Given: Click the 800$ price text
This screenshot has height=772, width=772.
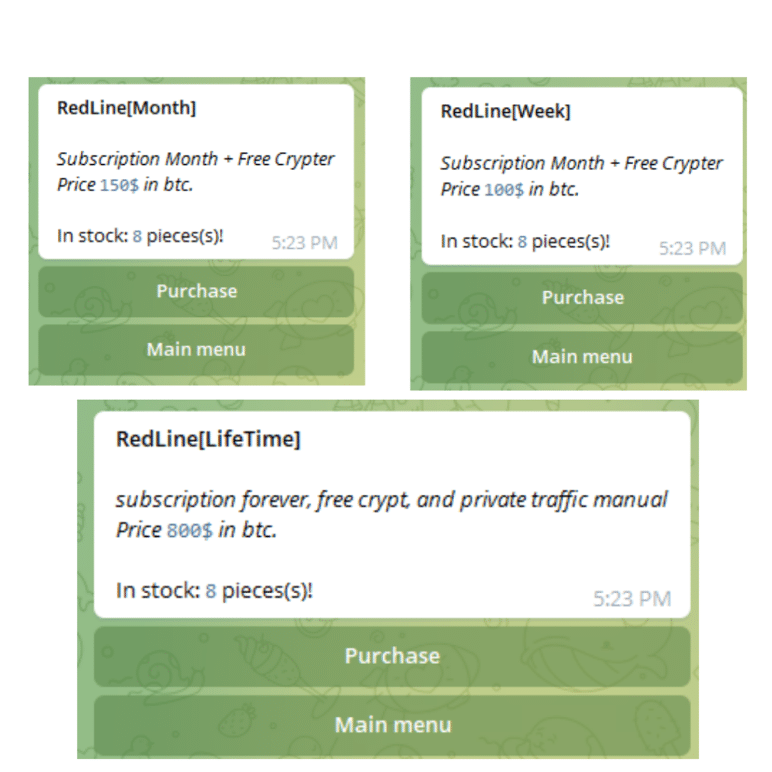Looking at the screenshot, I should pyautogui.click(x=189, y=531).
